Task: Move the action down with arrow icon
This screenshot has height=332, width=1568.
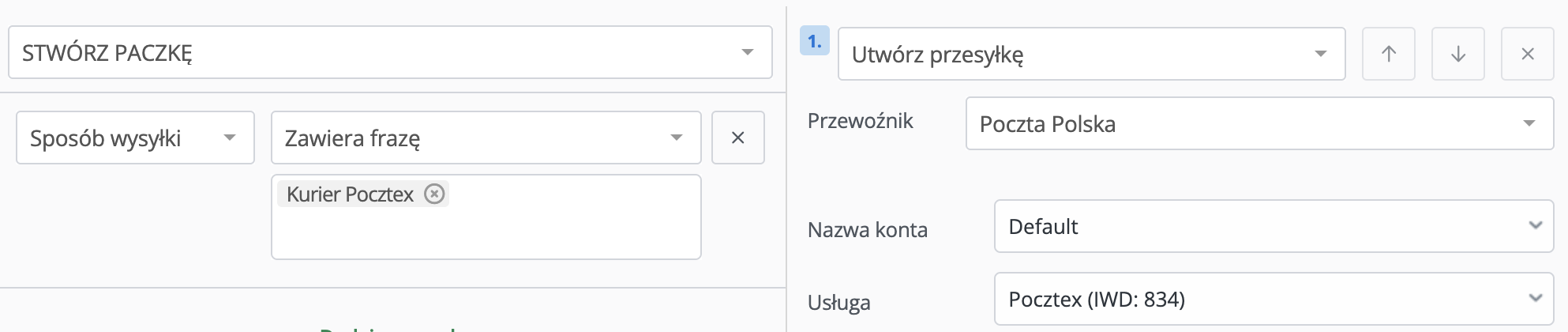Action: point(1458,54)
